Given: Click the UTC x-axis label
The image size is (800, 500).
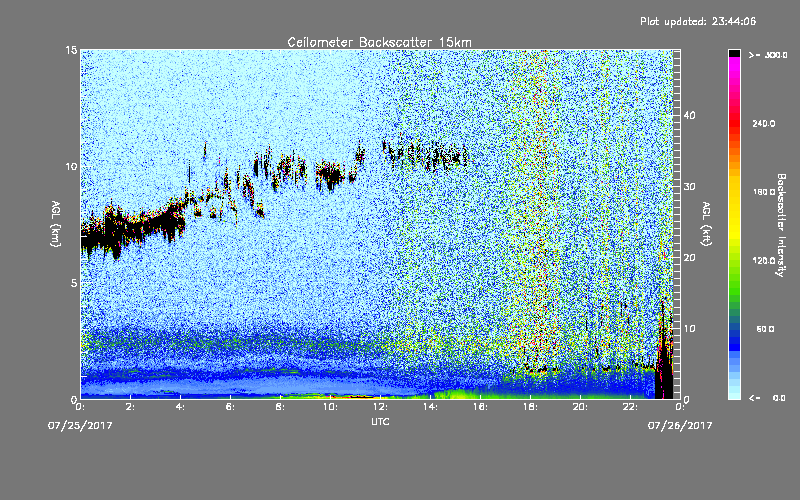Looking at the screenshot, I should coord(380,421).
